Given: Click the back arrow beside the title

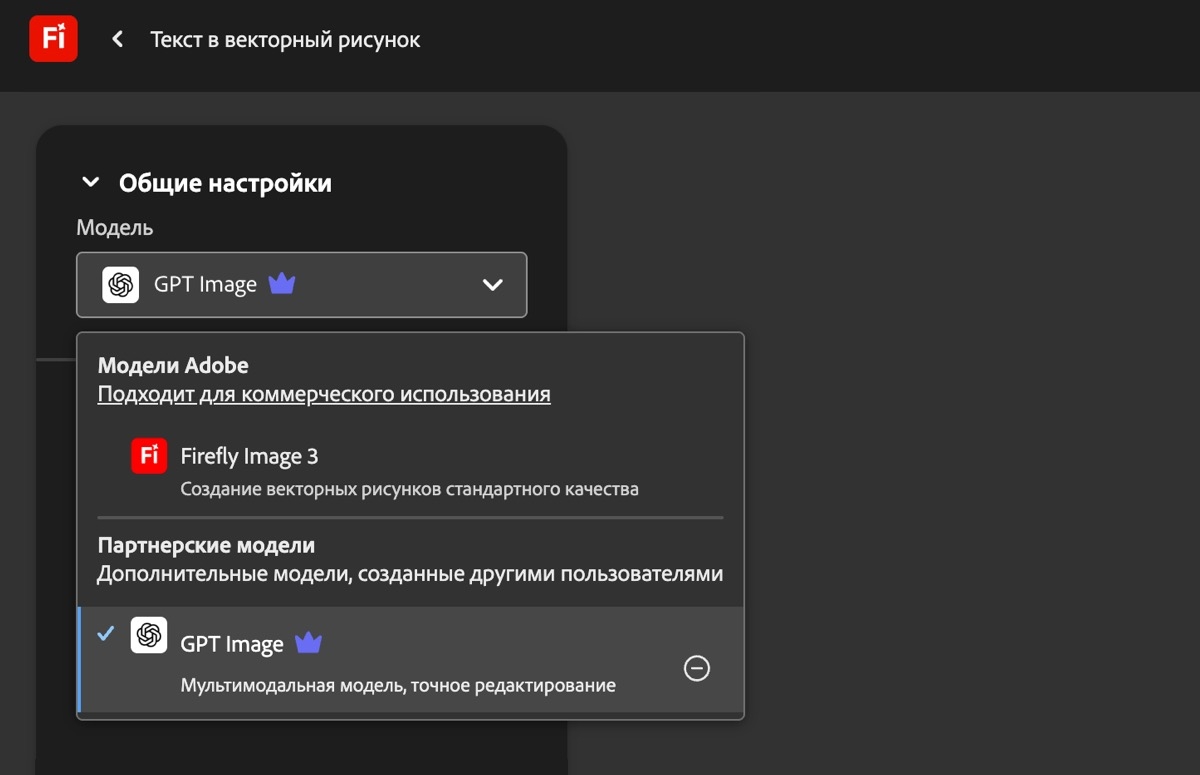Looking at the screenshot, I should coord(116,38).
